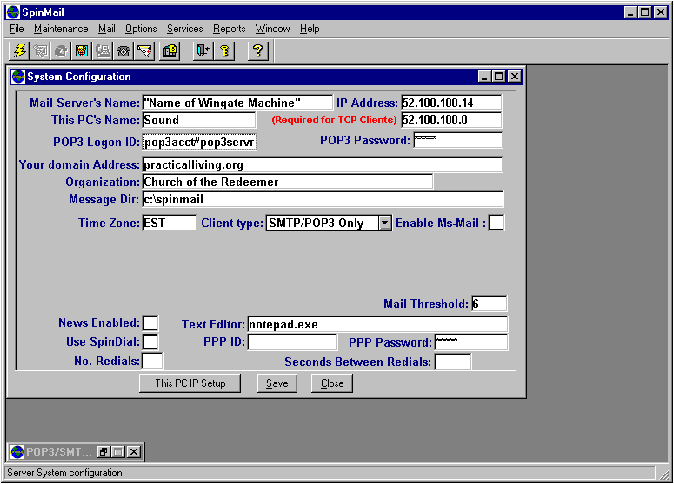The width and height of the screenshot is (674, 484).
Task: Click the key toolbar icon
Action: [x=224, y=51]
